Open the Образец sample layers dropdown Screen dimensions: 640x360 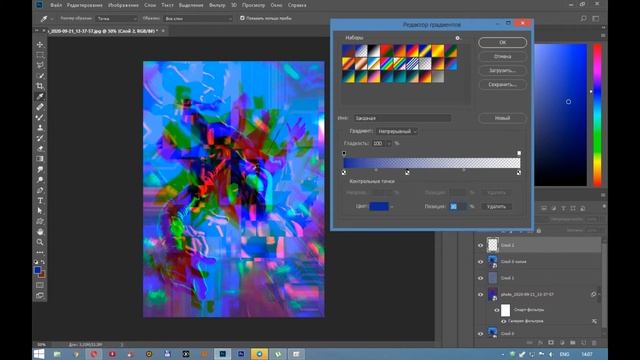198,18
